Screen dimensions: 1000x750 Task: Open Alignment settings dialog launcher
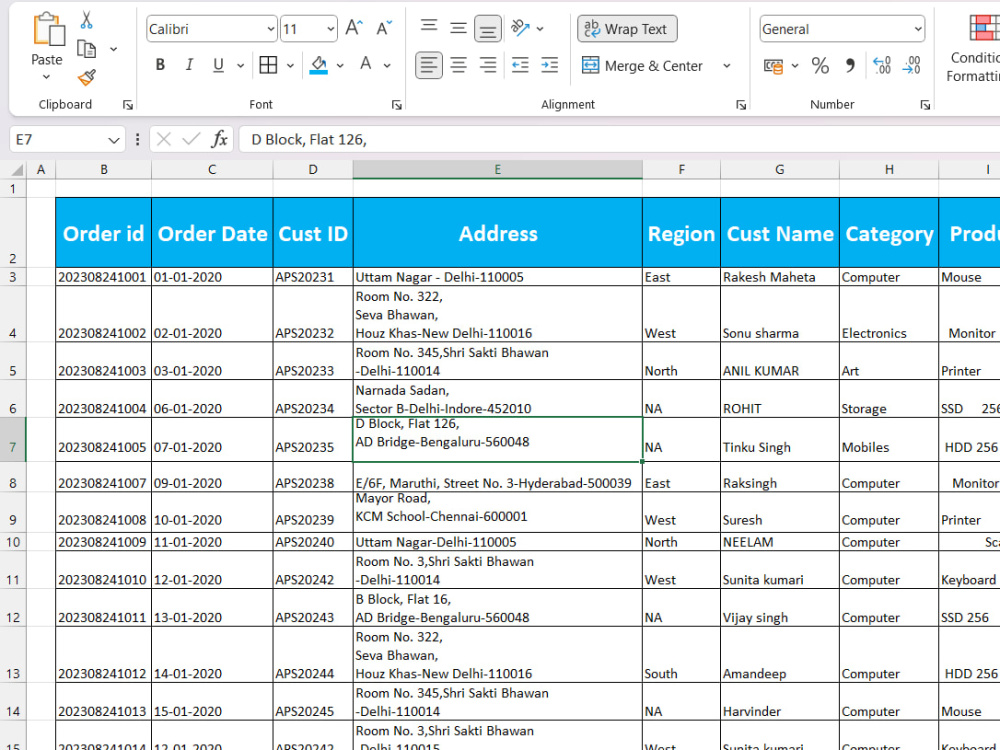click(741, 105)
